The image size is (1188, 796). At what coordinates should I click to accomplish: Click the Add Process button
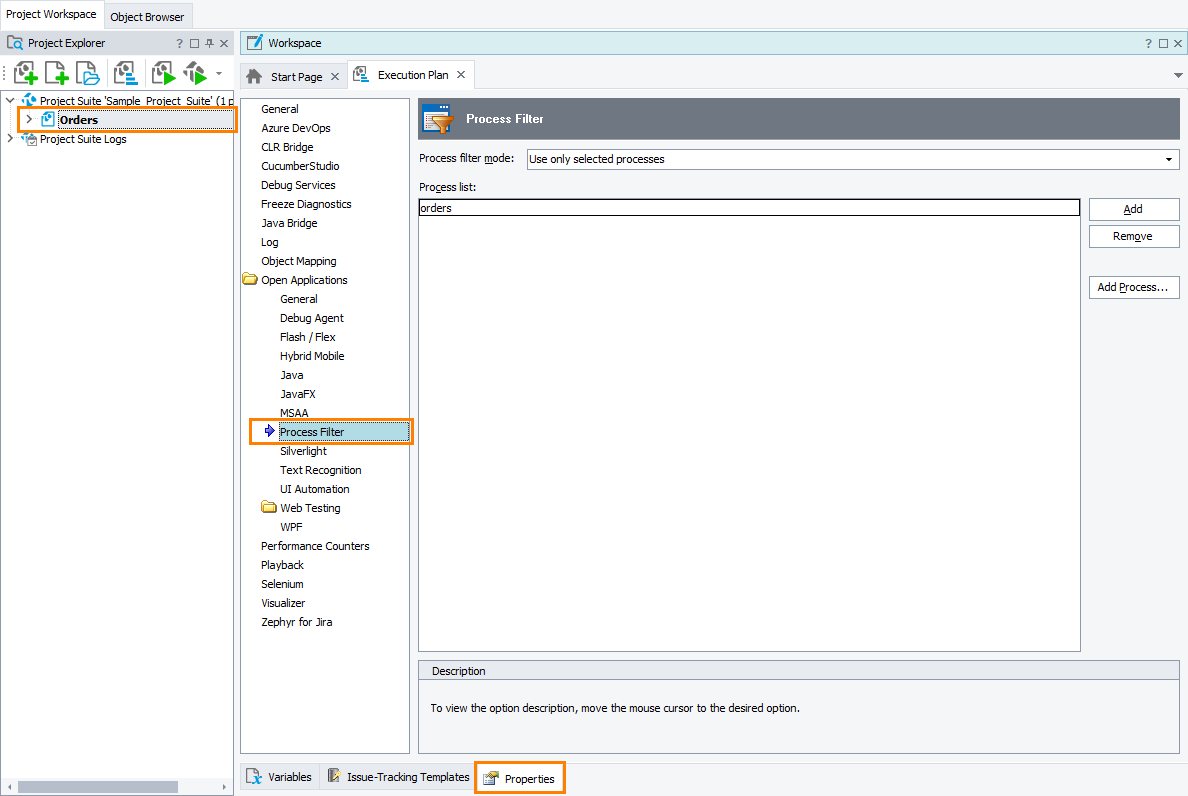click(1133, 287)
